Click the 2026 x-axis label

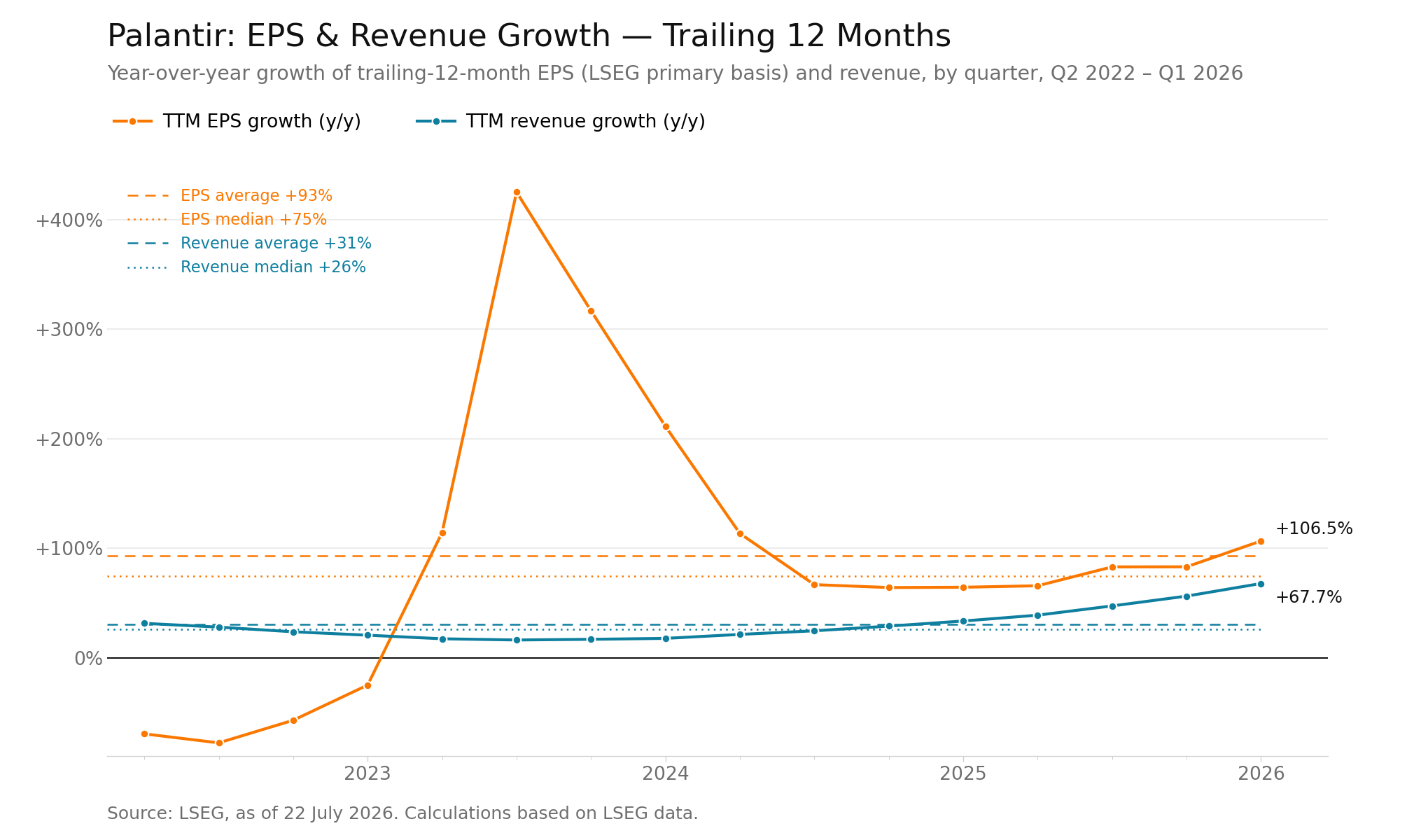pyautogui.click(x=1261, y=773)
